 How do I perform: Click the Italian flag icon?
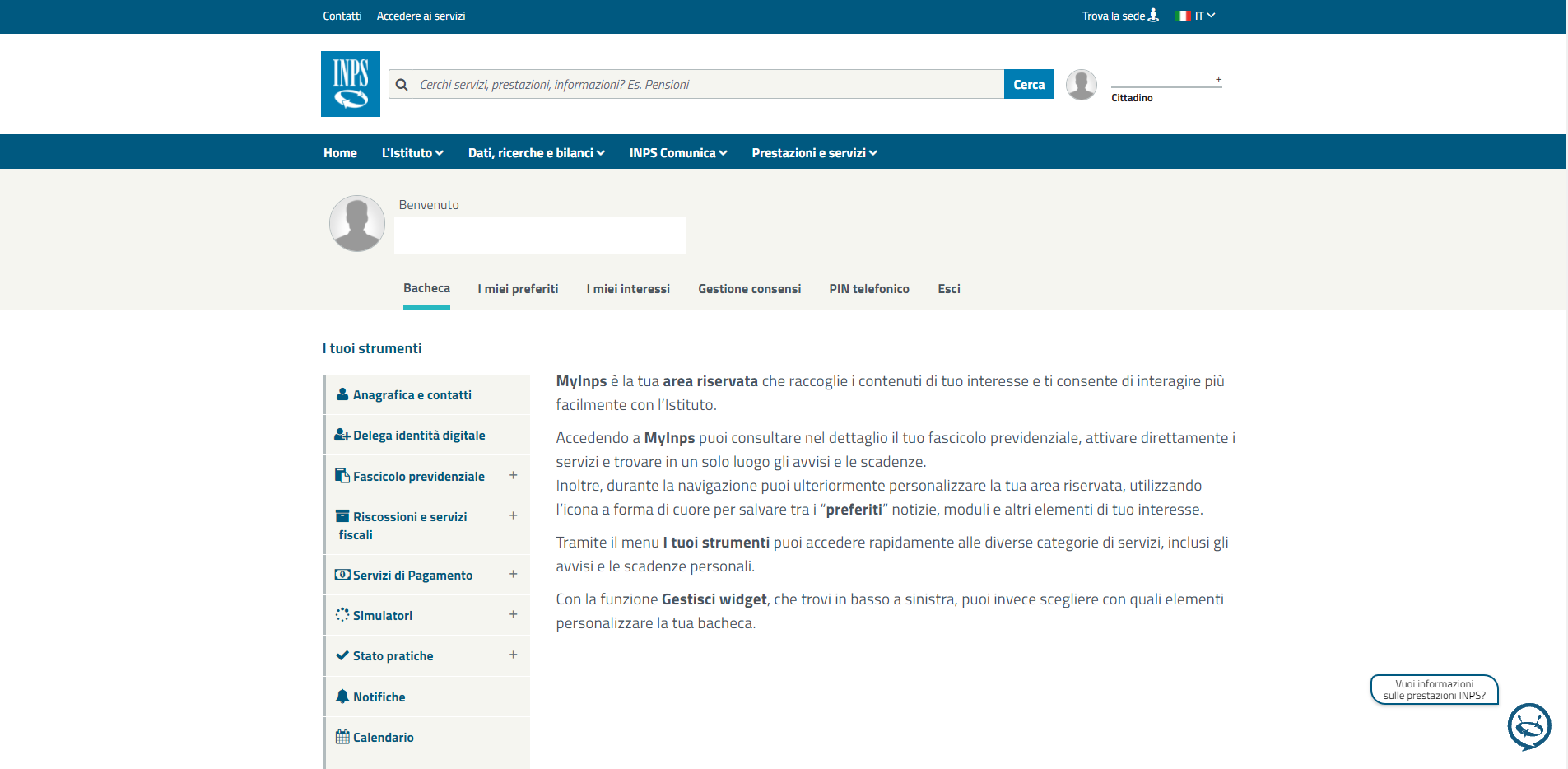coord(1184,16)
